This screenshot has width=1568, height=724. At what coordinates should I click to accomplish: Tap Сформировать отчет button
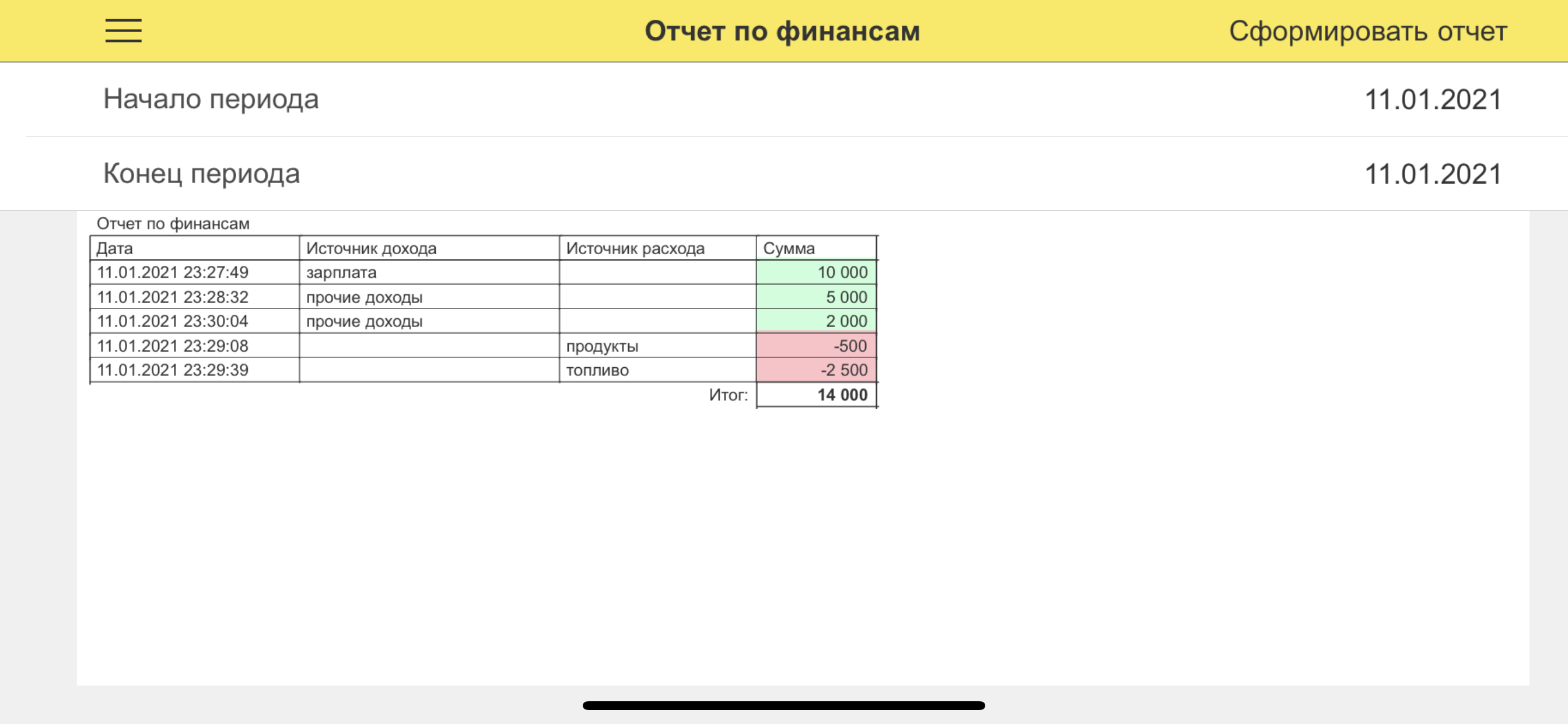coord(1368,31)
